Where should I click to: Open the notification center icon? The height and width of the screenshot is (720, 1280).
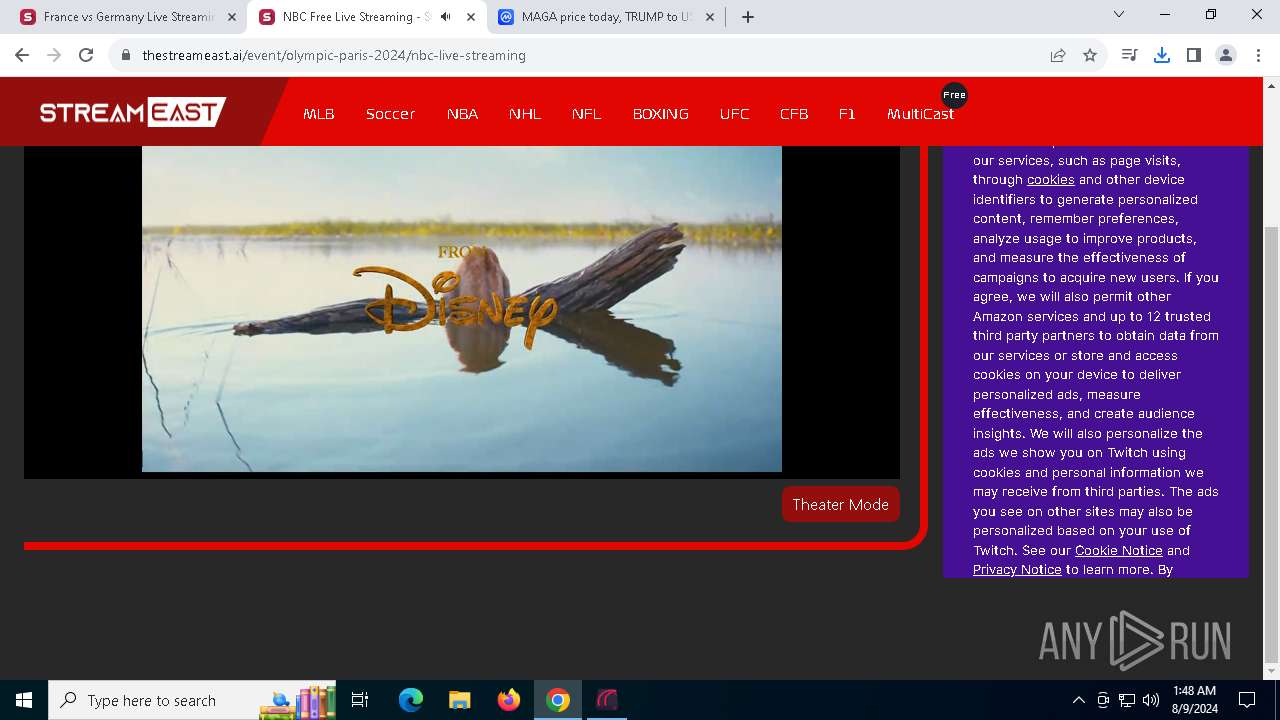coord(1248,700)
